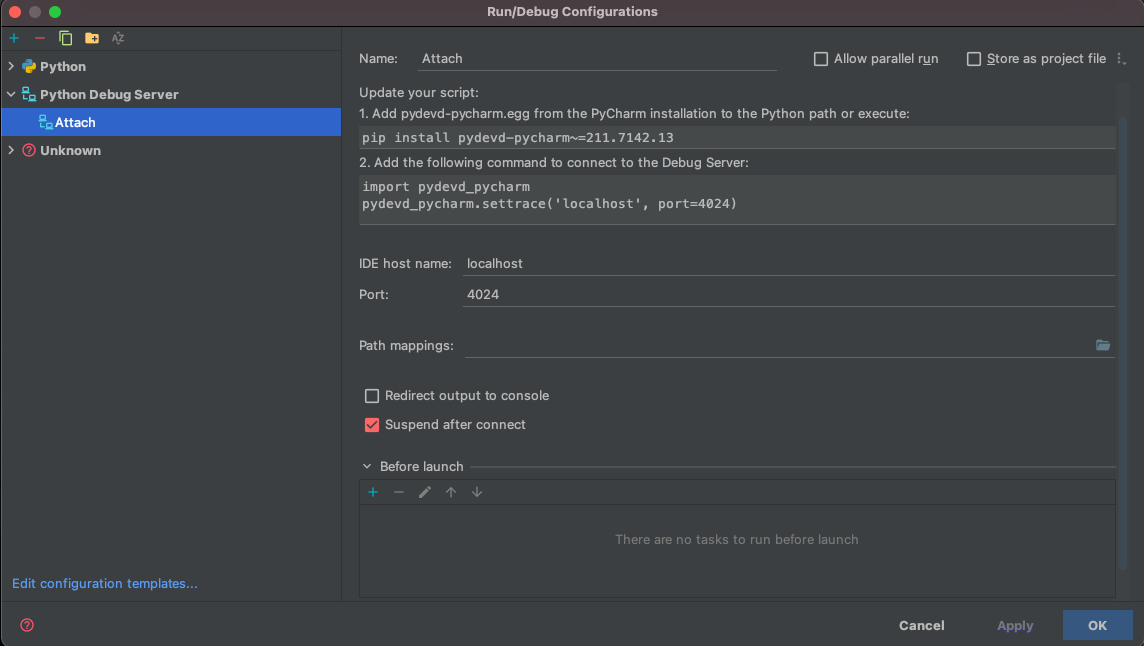
Task: Enable Allow parallel run
Action: click(821, 58)
